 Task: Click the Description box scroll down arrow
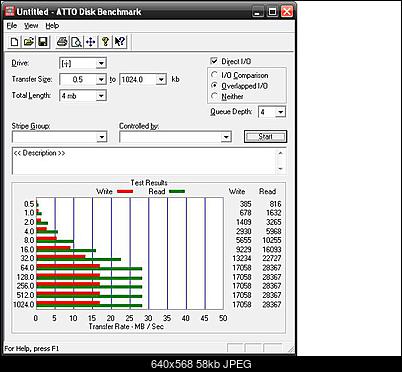[x=281, y=169]
